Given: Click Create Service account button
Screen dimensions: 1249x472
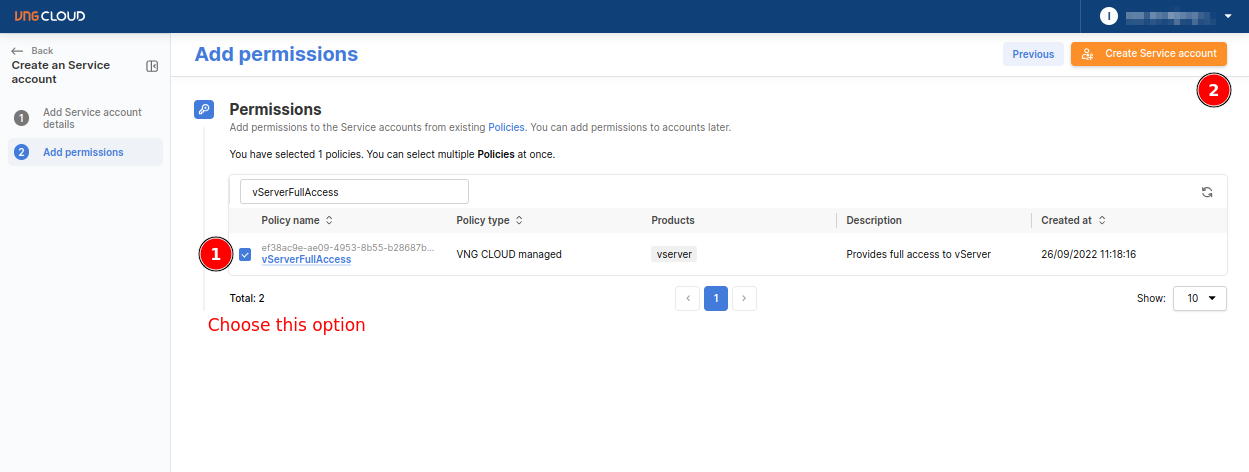Looking at the screenshot, I should [x=1148, y=54].
